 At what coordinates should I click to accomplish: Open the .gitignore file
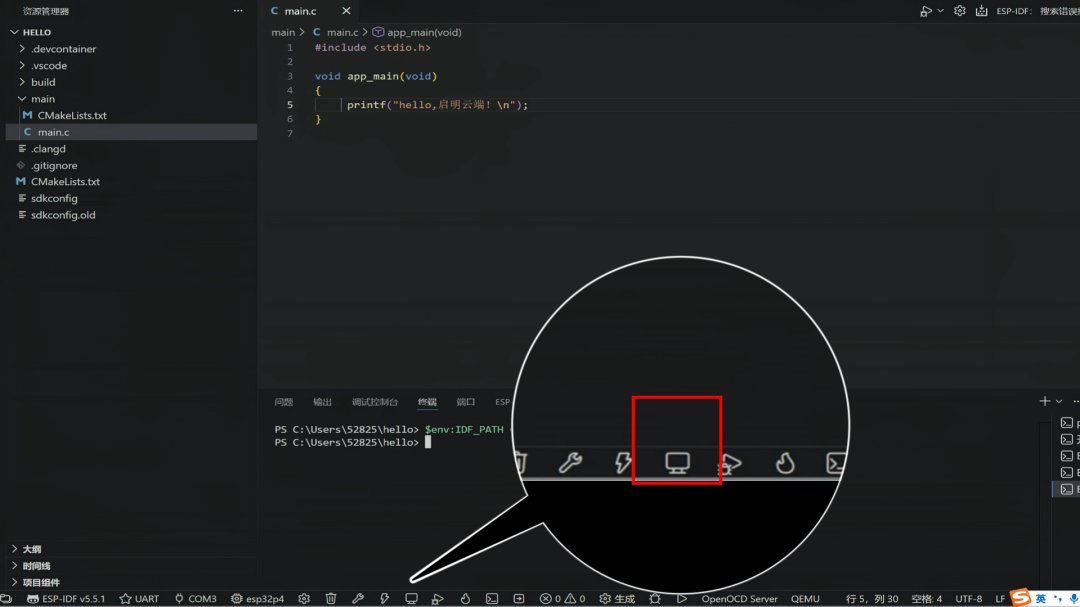point(54,165)
